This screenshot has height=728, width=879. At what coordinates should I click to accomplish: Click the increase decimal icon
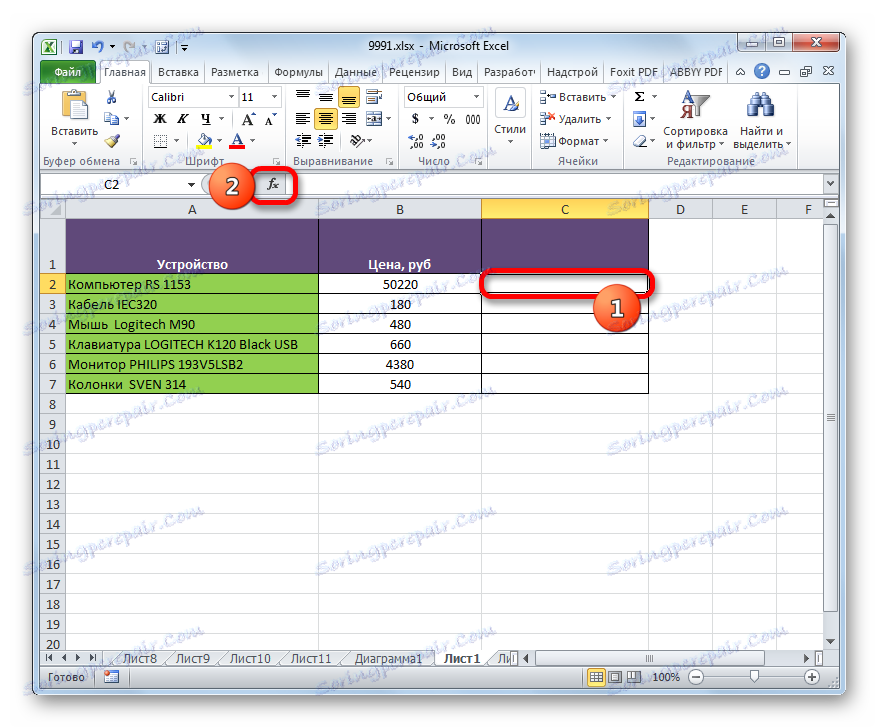[416, 141]
